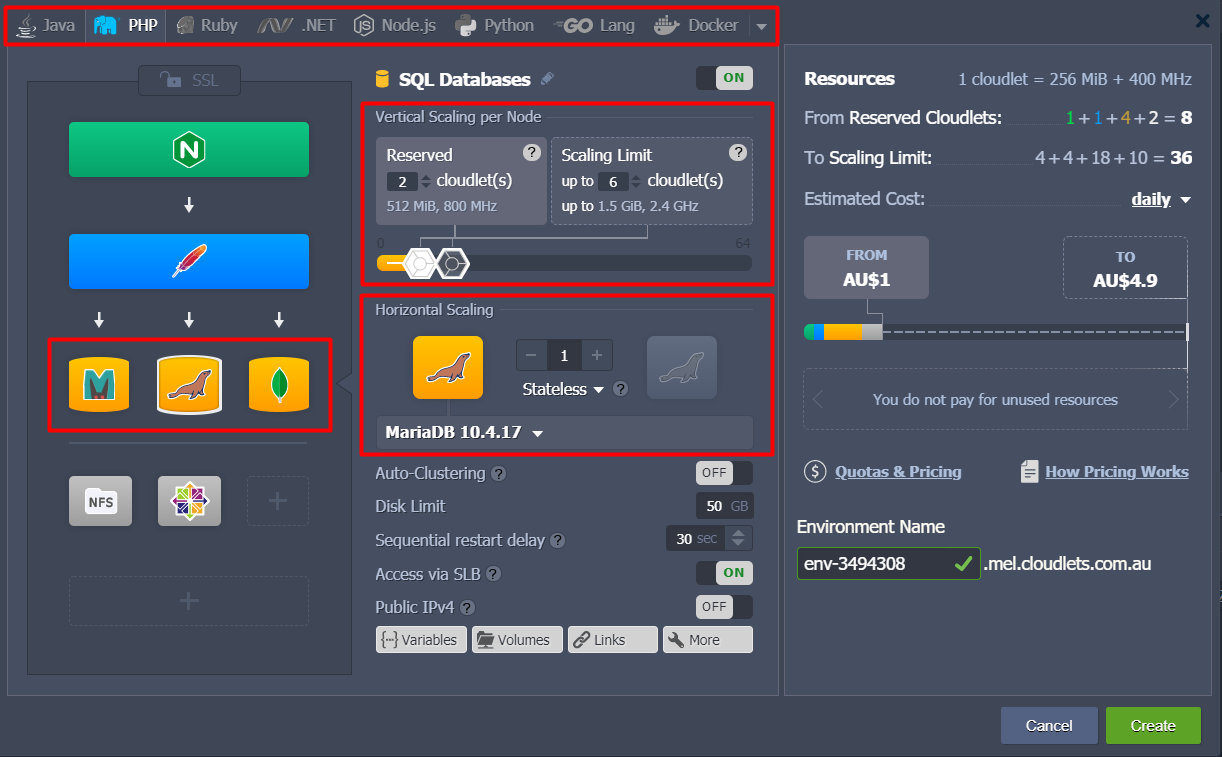Click the Sequential restart delay field
Image resolution: width=1222 pixels, height=757 pixels.
point(697,539)
